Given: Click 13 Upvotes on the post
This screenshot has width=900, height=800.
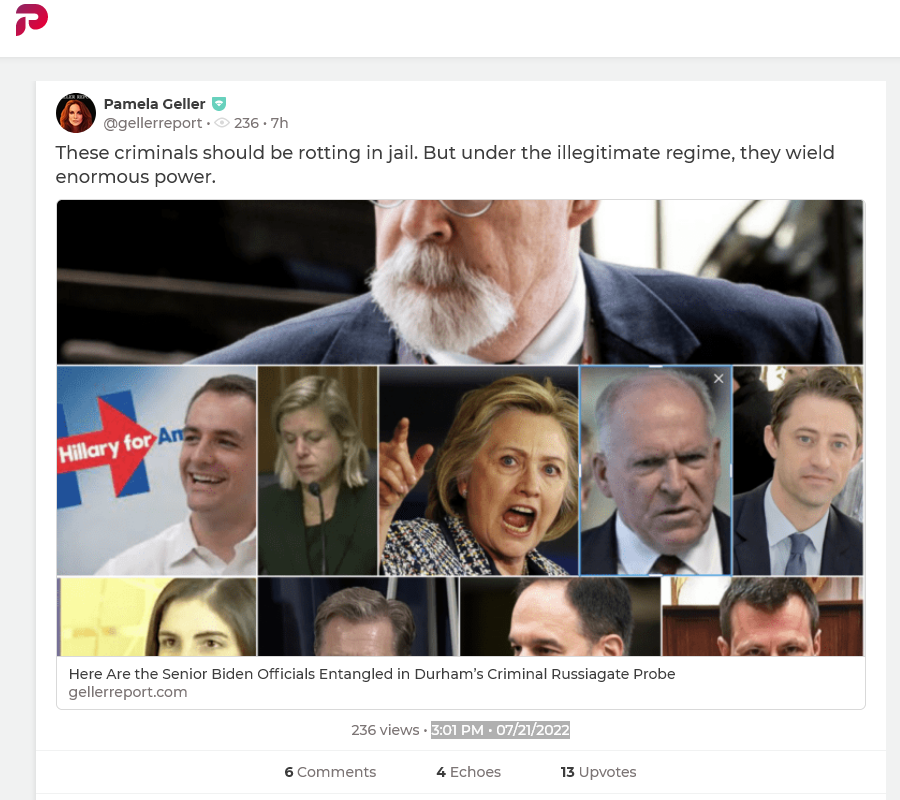Looking at the screenshot, I should pyautogui.click(x=598, y=772).
